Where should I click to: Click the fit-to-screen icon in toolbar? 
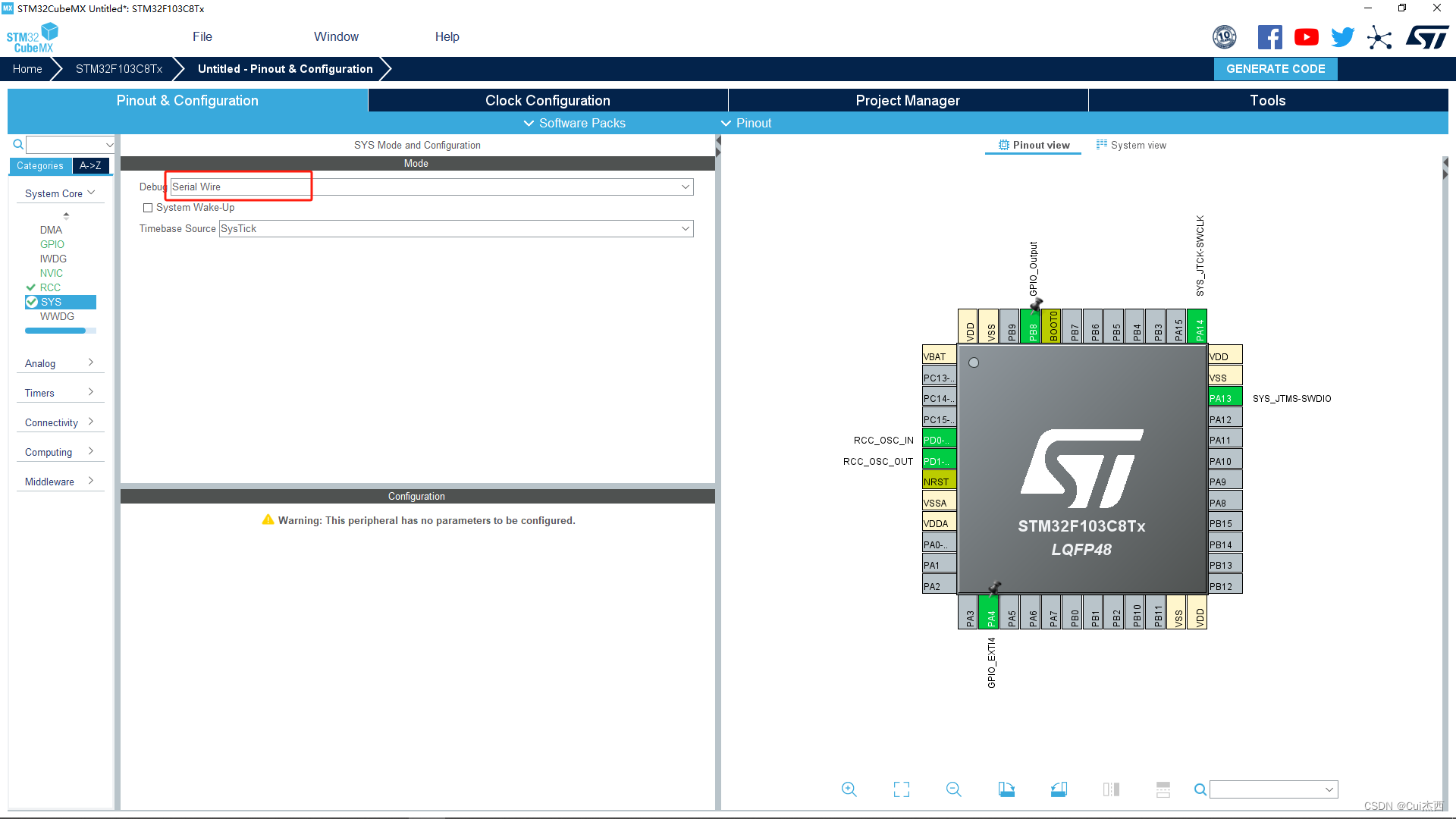pyautogui.click(x=900, y=789)
